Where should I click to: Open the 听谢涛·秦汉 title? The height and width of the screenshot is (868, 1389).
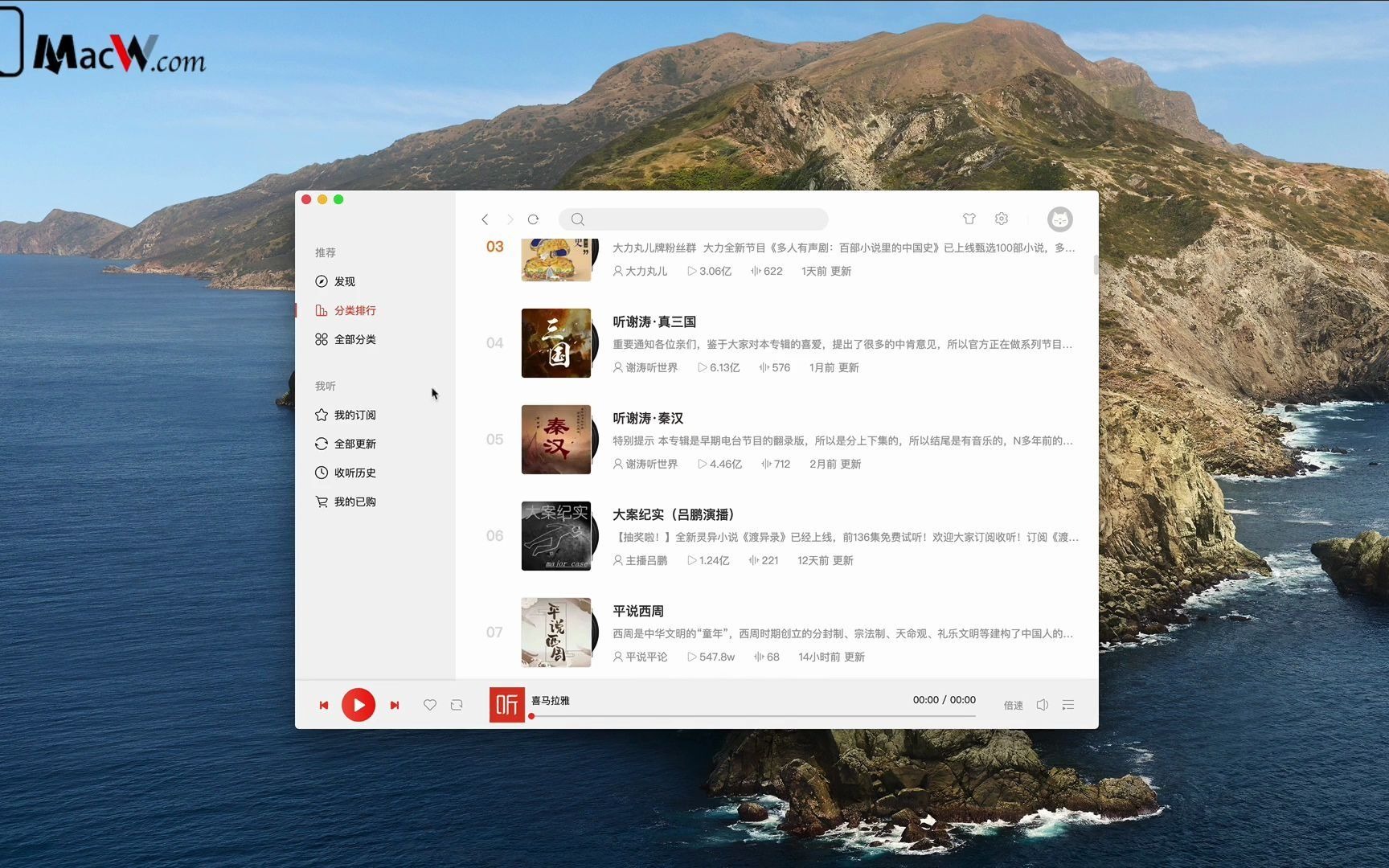pos(648,418)
